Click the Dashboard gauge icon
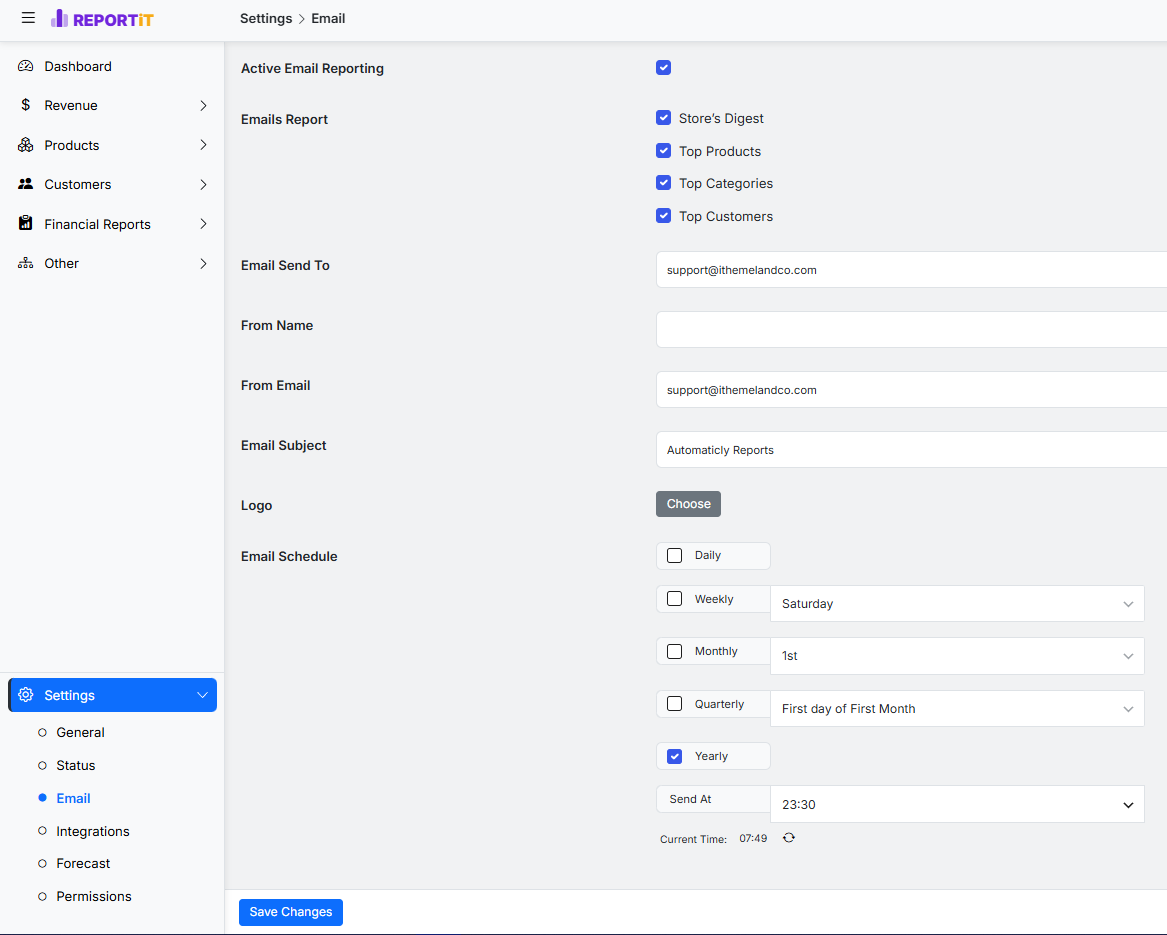Viewport: 1167px width, 935px height. (x=25, y=66)
